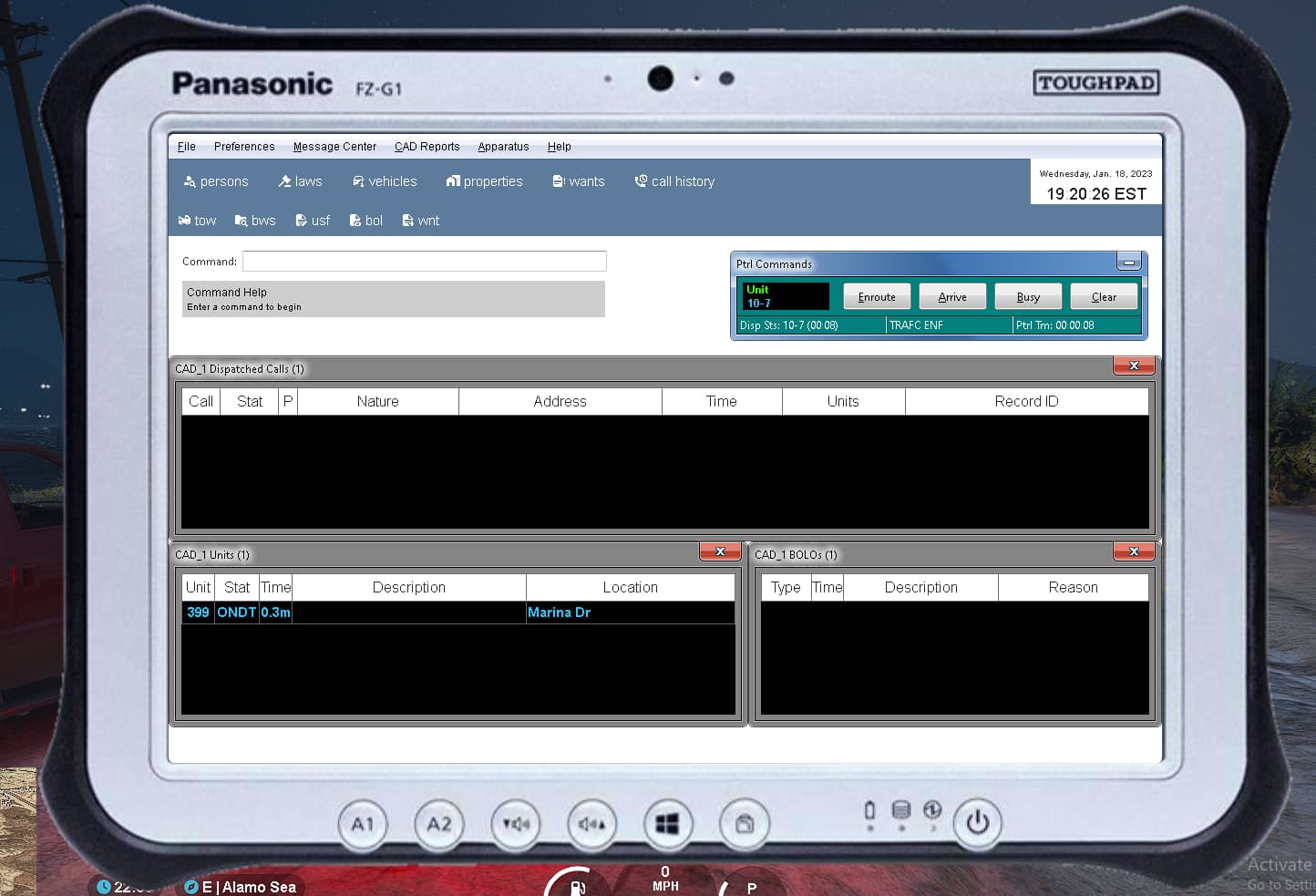Close the CAD_1 Dispatched Calls panel
This screenshot has height=896, width=1316.
pyautogui.click(x=1134, y=366)
